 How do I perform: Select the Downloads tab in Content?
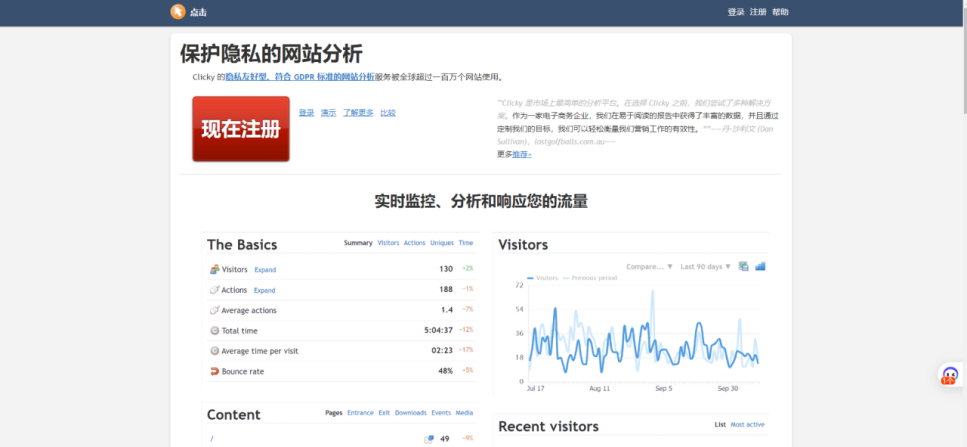[411, 413]
